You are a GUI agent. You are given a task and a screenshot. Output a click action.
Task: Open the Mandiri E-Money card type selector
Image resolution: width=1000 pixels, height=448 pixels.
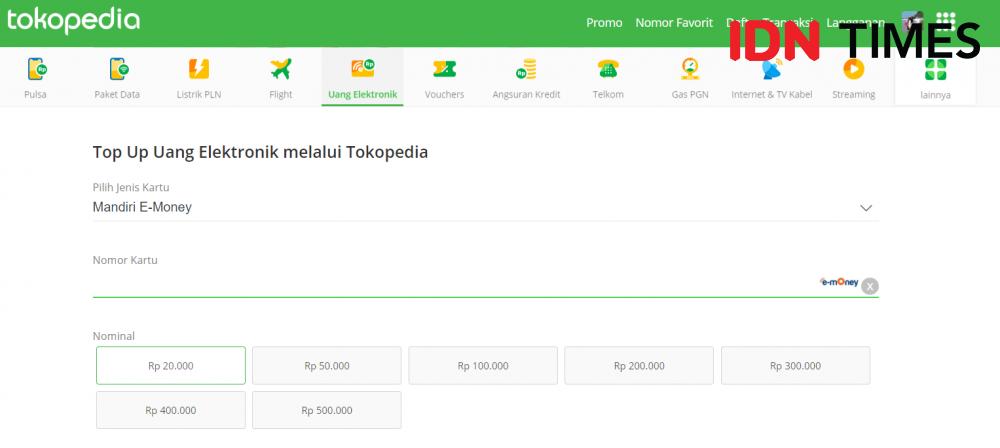coord(485,207)
